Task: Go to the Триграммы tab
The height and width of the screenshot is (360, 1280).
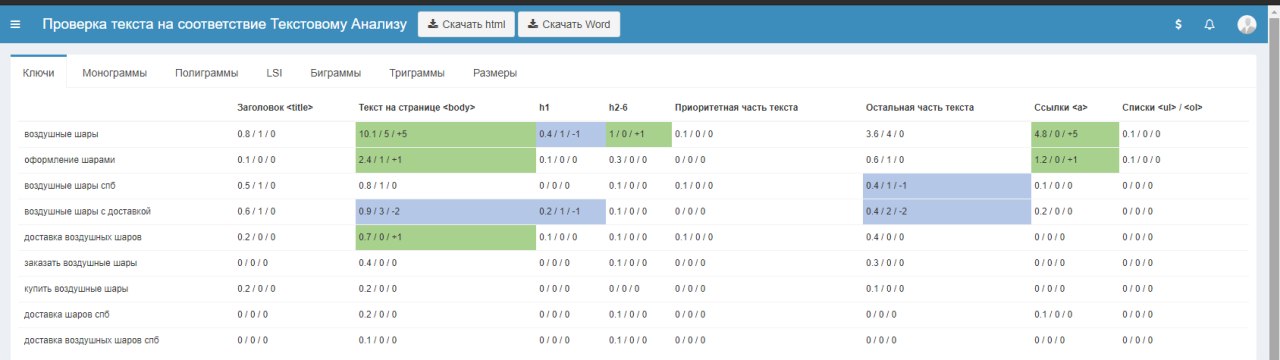Action: point(417,73)
